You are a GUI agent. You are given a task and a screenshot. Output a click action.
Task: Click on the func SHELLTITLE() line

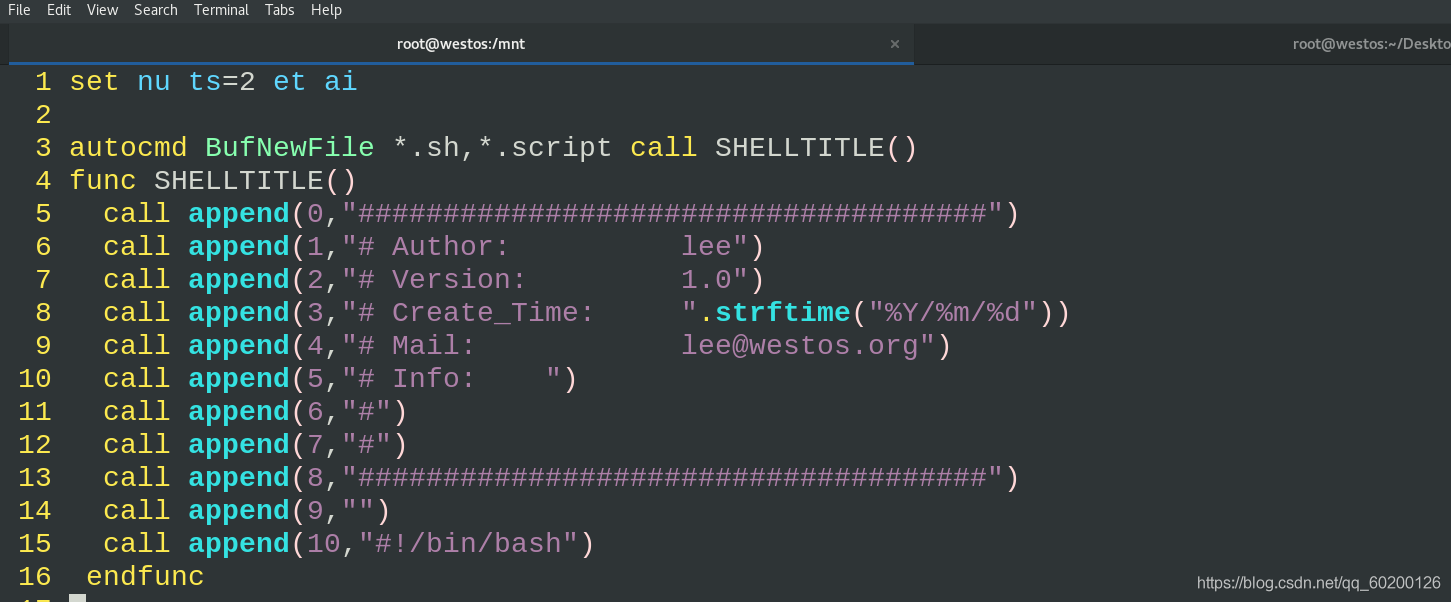click(212, 181)
